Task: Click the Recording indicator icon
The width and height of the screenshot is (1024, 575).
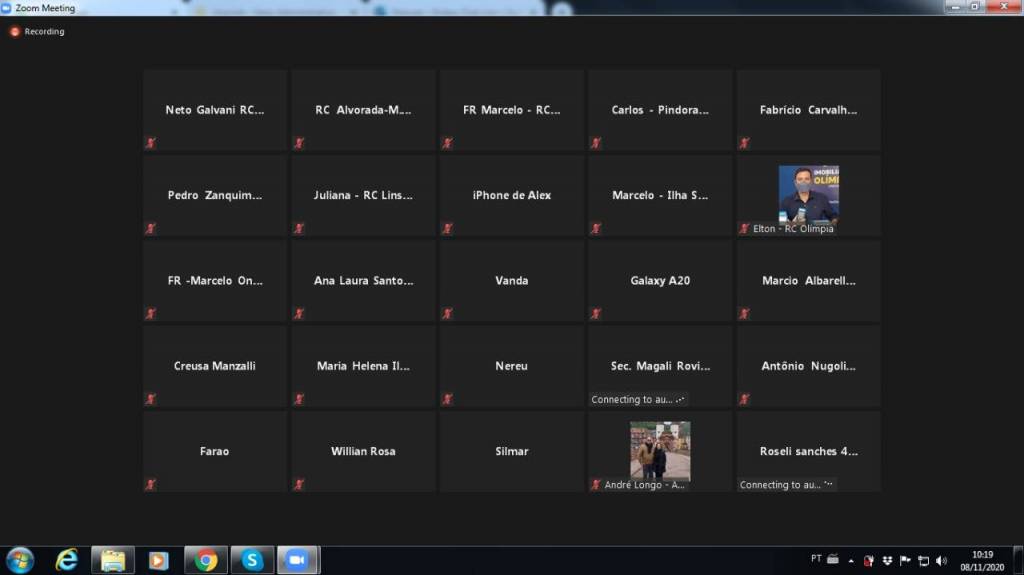Action: (14, 31)
